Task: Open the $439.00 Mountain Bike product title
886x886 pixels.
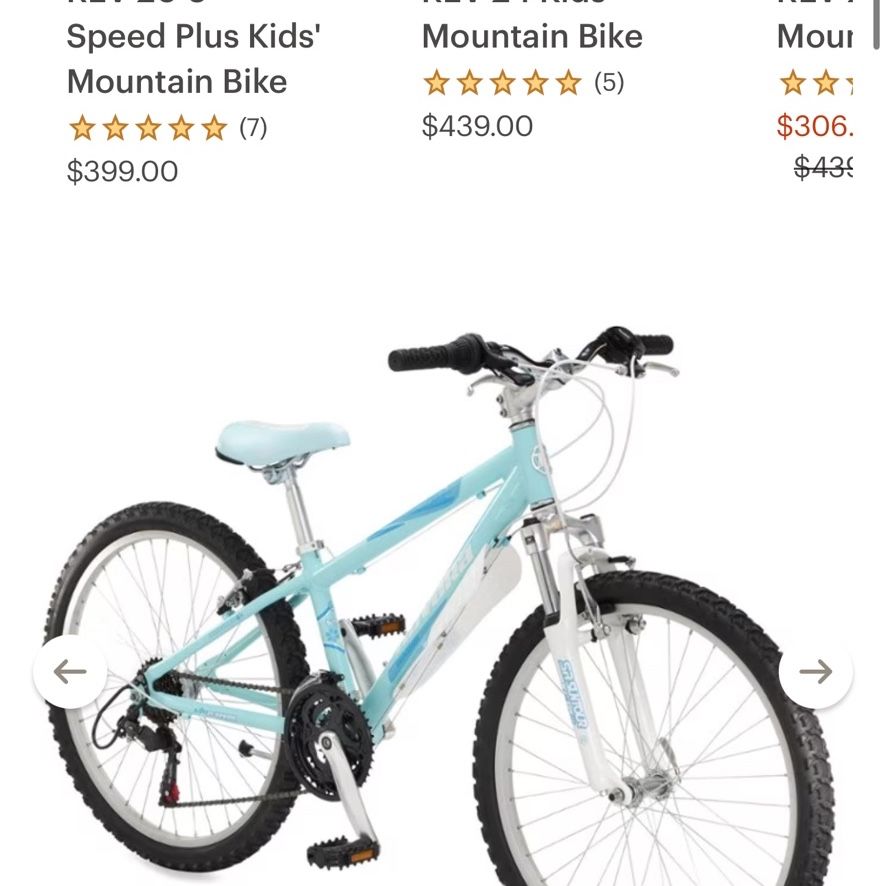Action: [532, 36]
